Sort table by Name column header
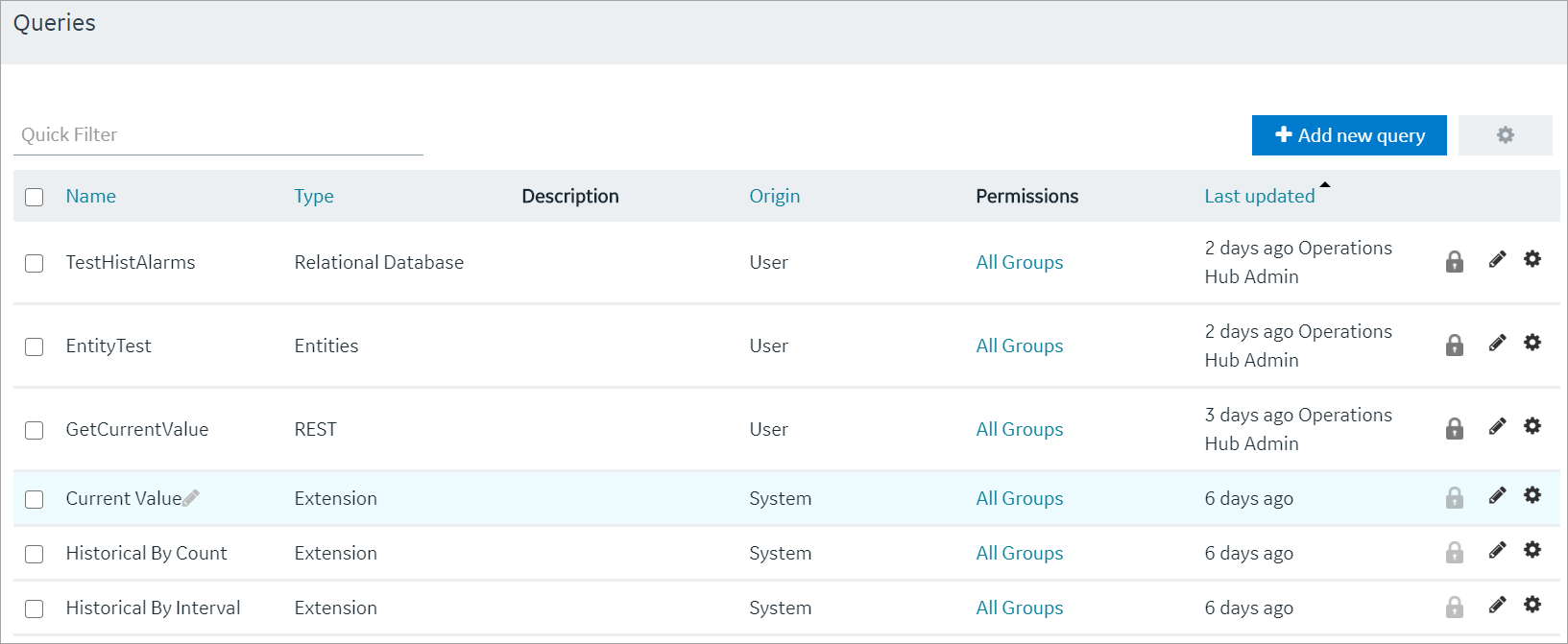The height and width of the screenshot is (644, 1568). [90, 196]
